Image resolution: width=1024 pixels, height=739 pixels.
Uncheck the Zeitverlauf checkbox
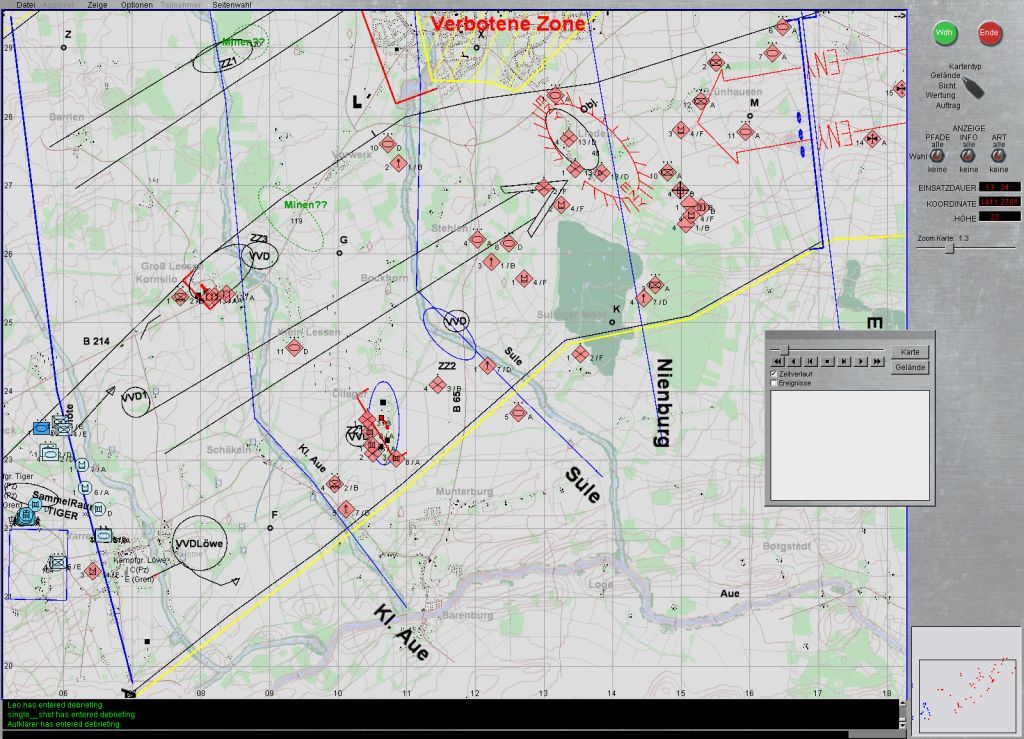(x=774, y=374)
